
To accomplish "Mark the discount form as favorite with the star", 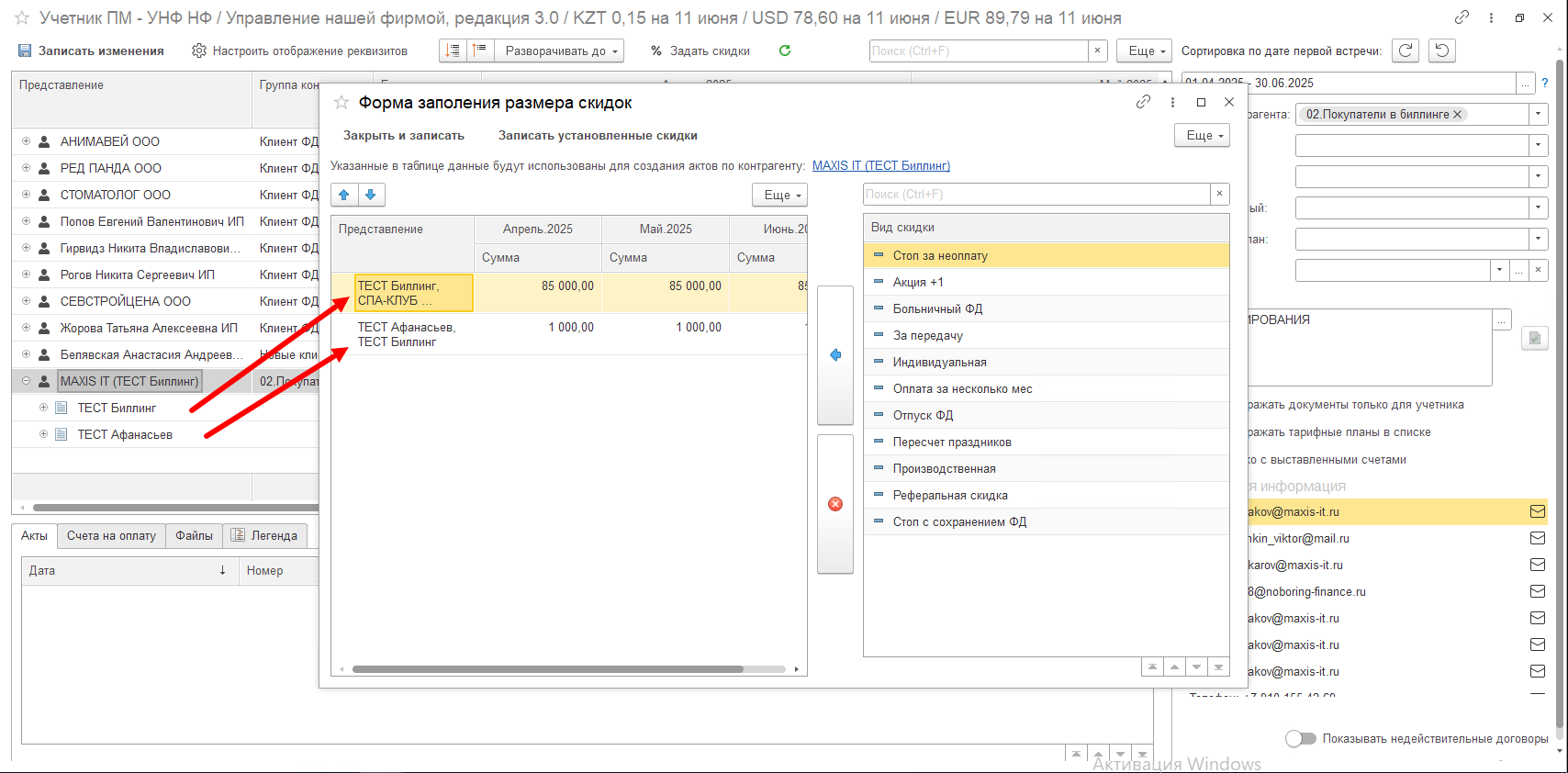I will (342, 103).
